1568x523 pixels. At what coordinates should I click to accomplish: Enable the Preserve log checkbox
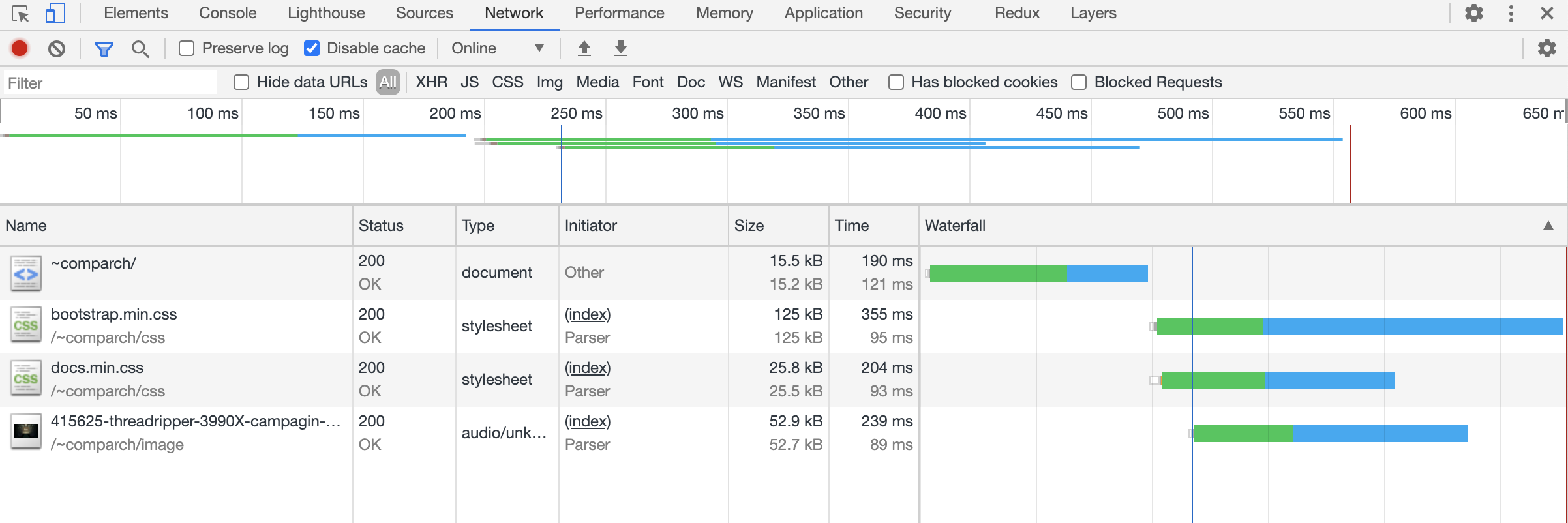187,48
